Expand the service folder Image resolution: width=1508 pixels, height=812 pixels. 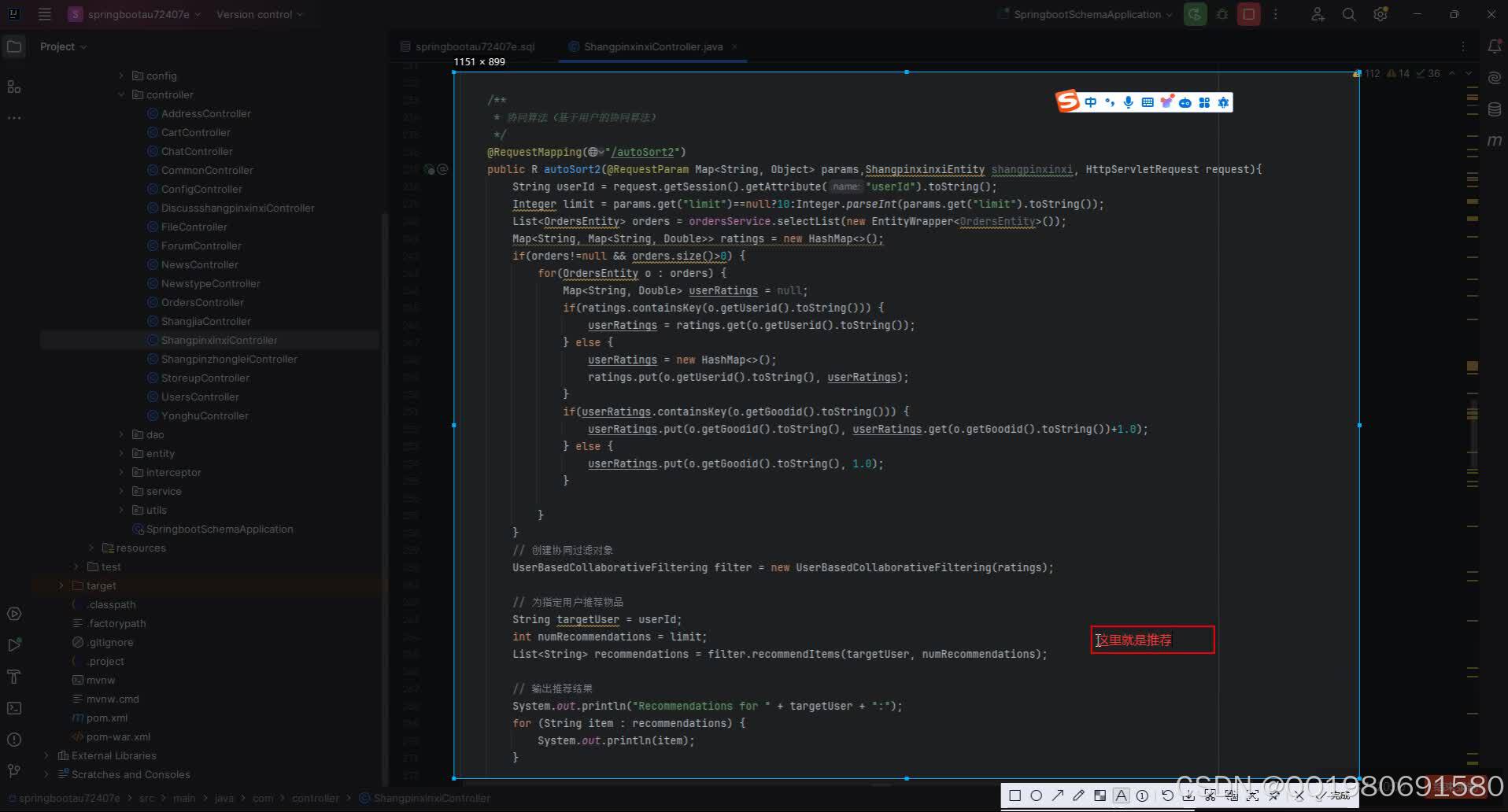tap(121, 491)
